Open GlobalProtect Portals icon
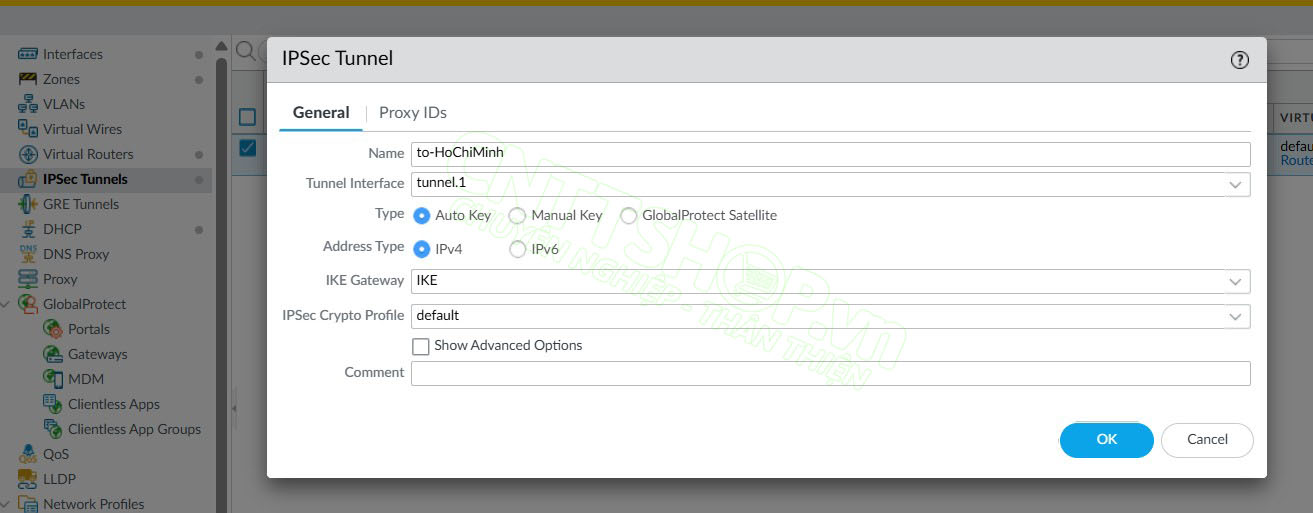The width and height of the screenshot is (1313, 513). (52, 329)
